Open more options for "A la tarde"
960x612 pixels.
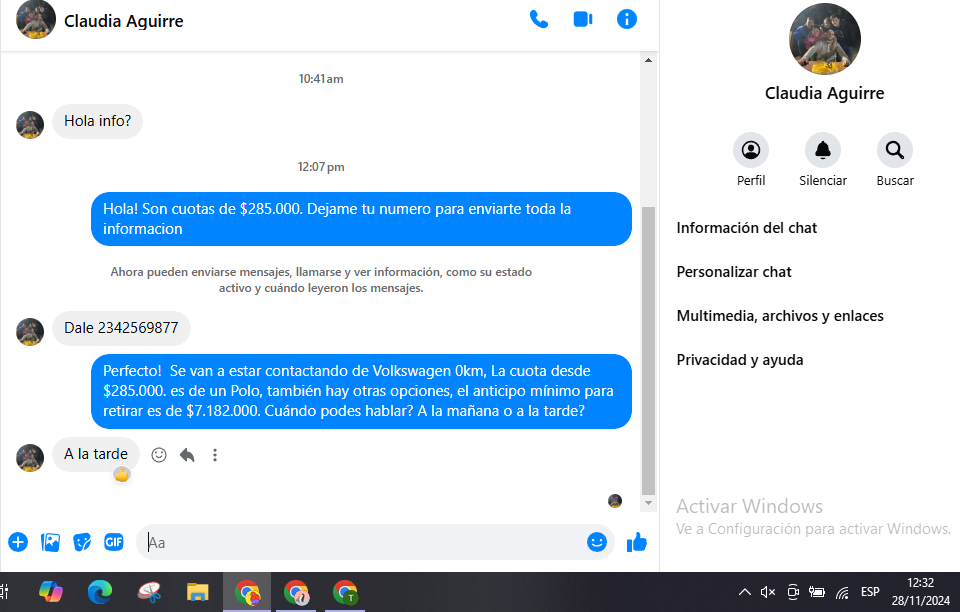pos(214,455)
